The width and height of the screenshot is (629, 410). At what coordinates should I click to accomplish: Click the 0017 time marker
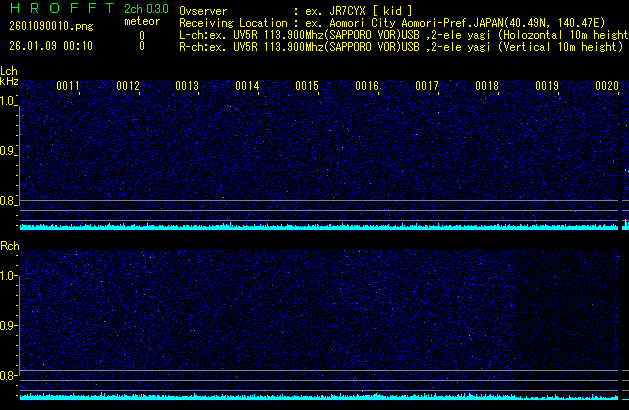pos(427,87)
